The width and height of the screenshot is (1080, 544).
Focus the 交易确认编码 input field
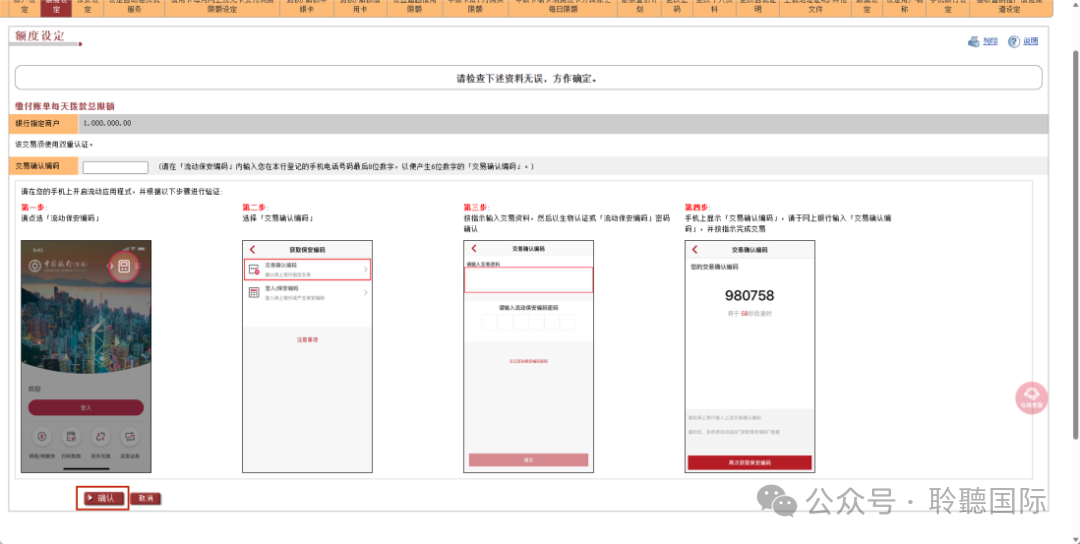pos(115,167)
